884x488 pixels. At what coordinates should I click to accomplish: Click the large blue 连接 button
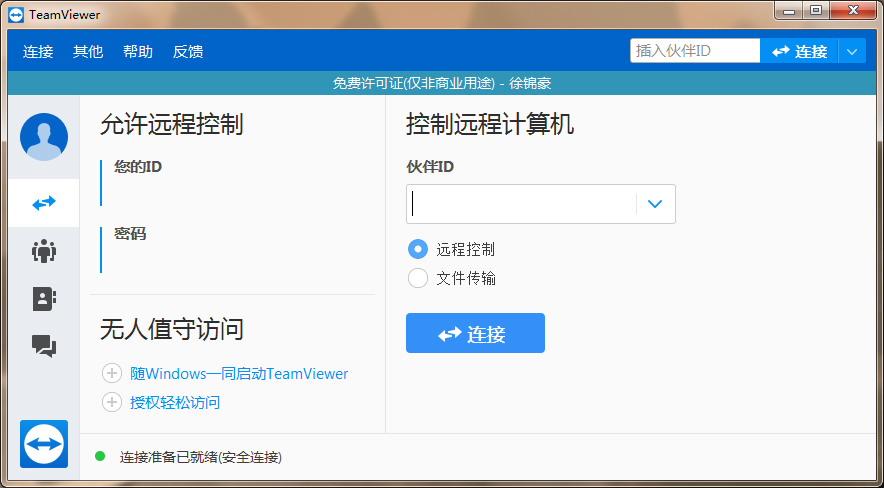point(475,333)
